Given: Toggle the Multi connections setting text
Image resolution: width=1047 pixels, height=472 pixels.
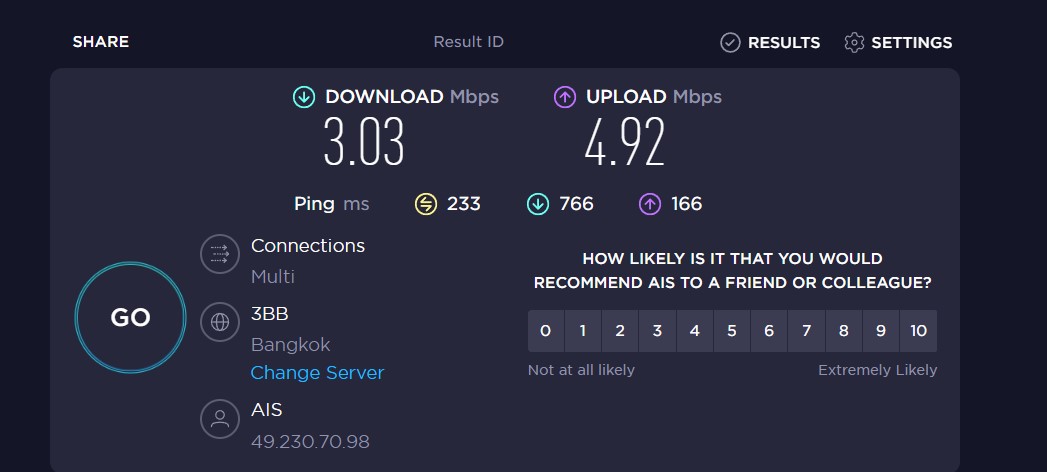Looking at the screenshot, I should [273, 276].
